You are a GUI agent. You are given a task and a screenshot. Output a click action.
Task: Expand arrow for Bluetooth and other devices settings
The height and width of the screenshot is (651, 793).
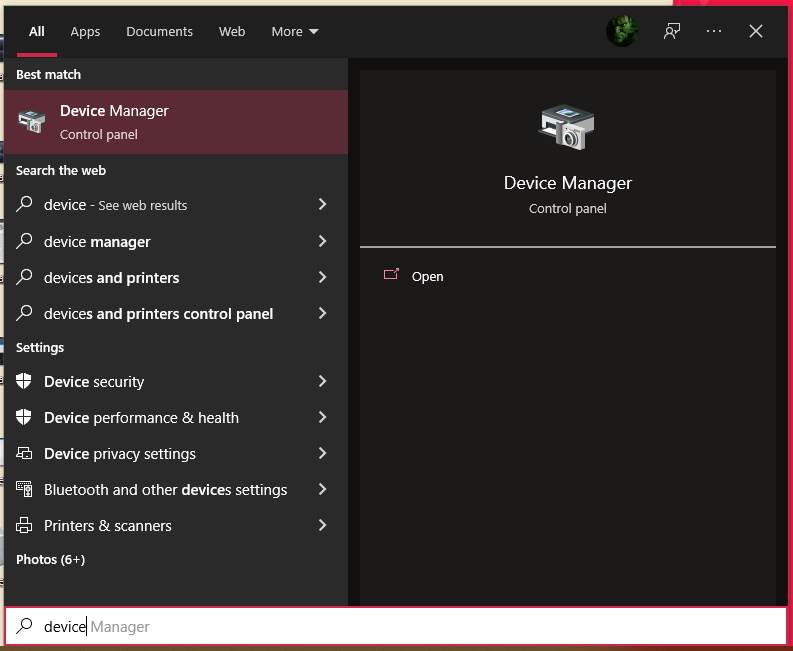(322, 489)
